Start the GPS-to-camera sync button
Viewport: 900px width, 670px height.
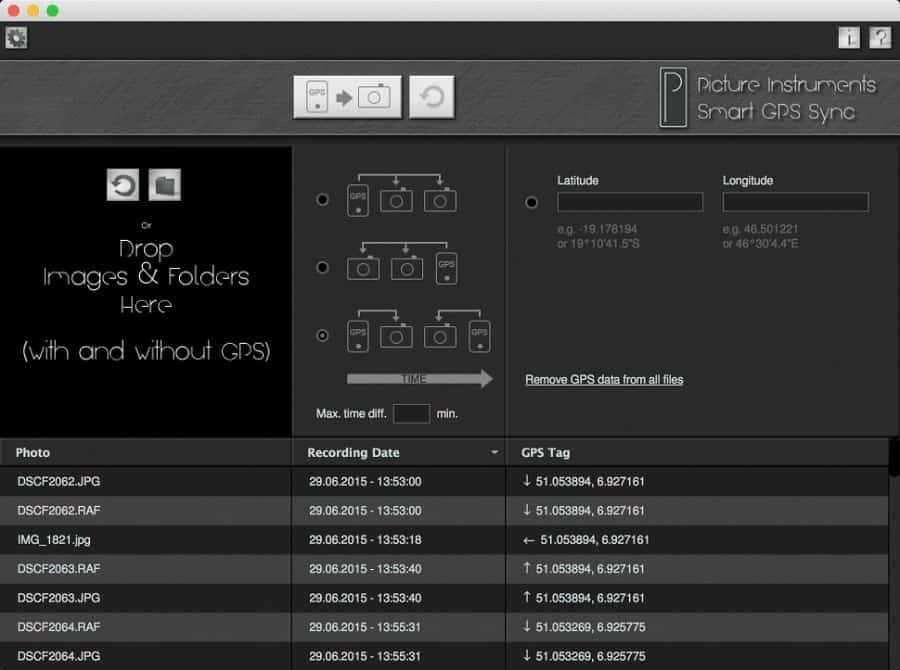(347, 97)
